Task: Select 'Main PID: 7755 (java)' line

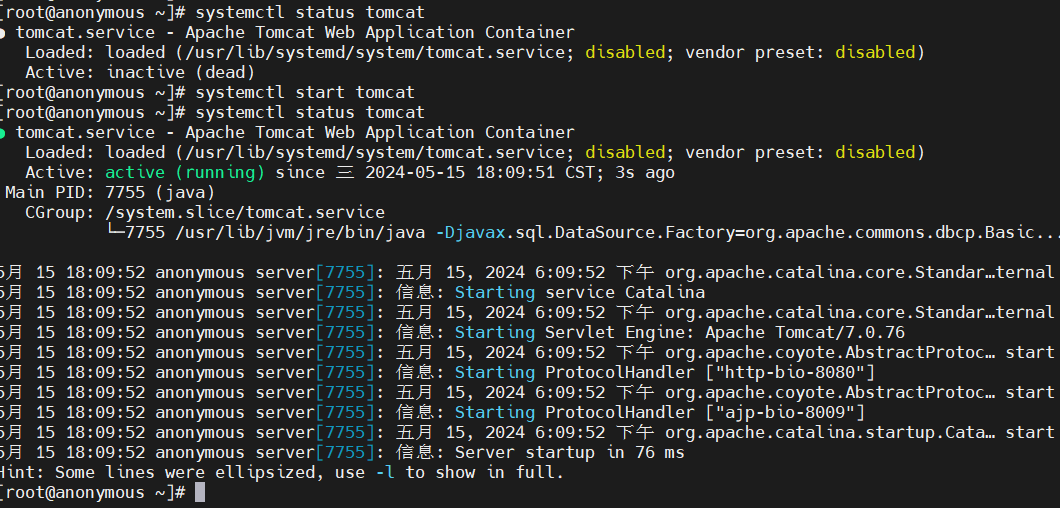Action: 110,193
